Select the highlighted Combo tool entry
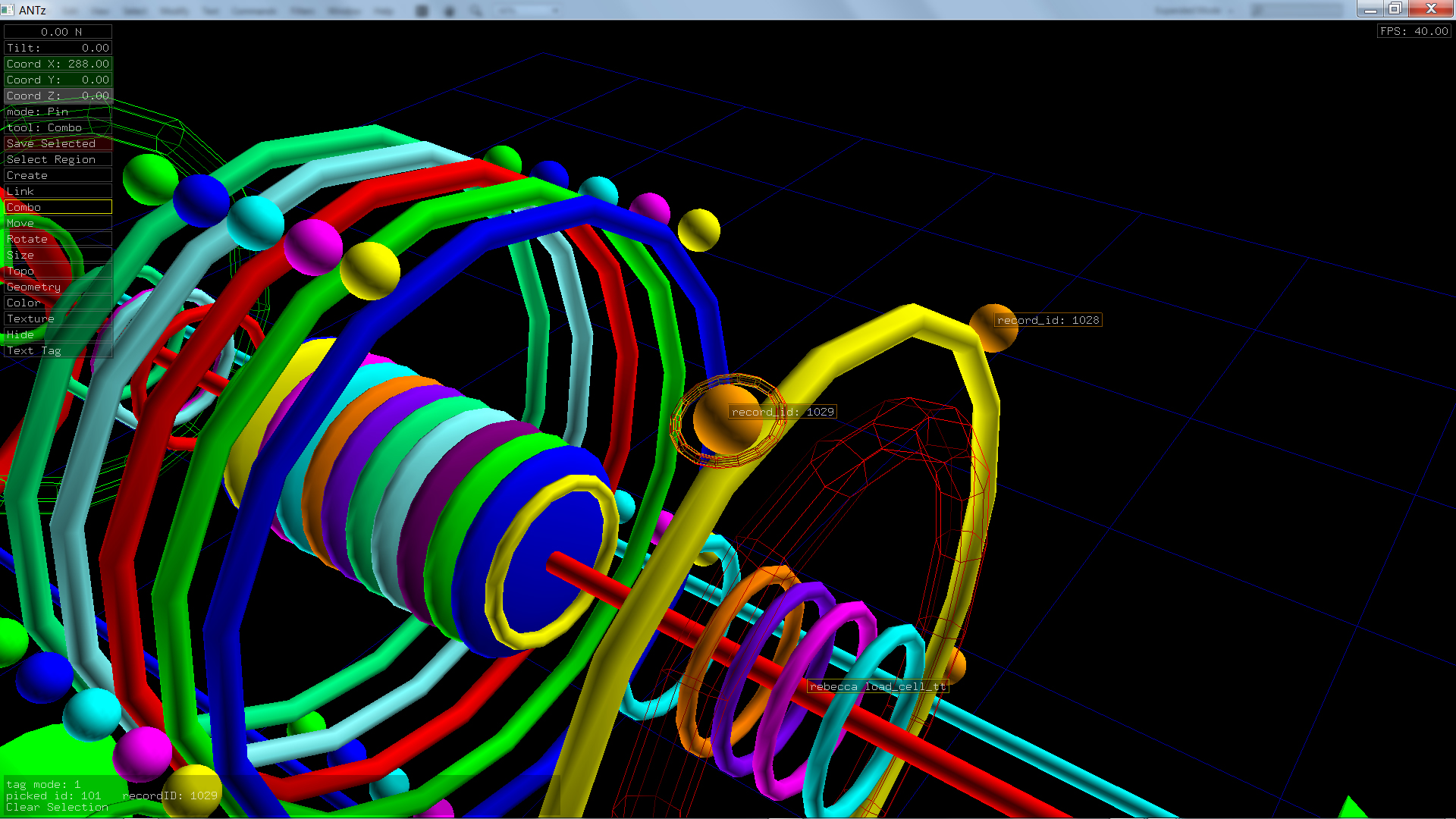Image resolution: width=1456 pixels, height=819 pixels. pos(58,207)
